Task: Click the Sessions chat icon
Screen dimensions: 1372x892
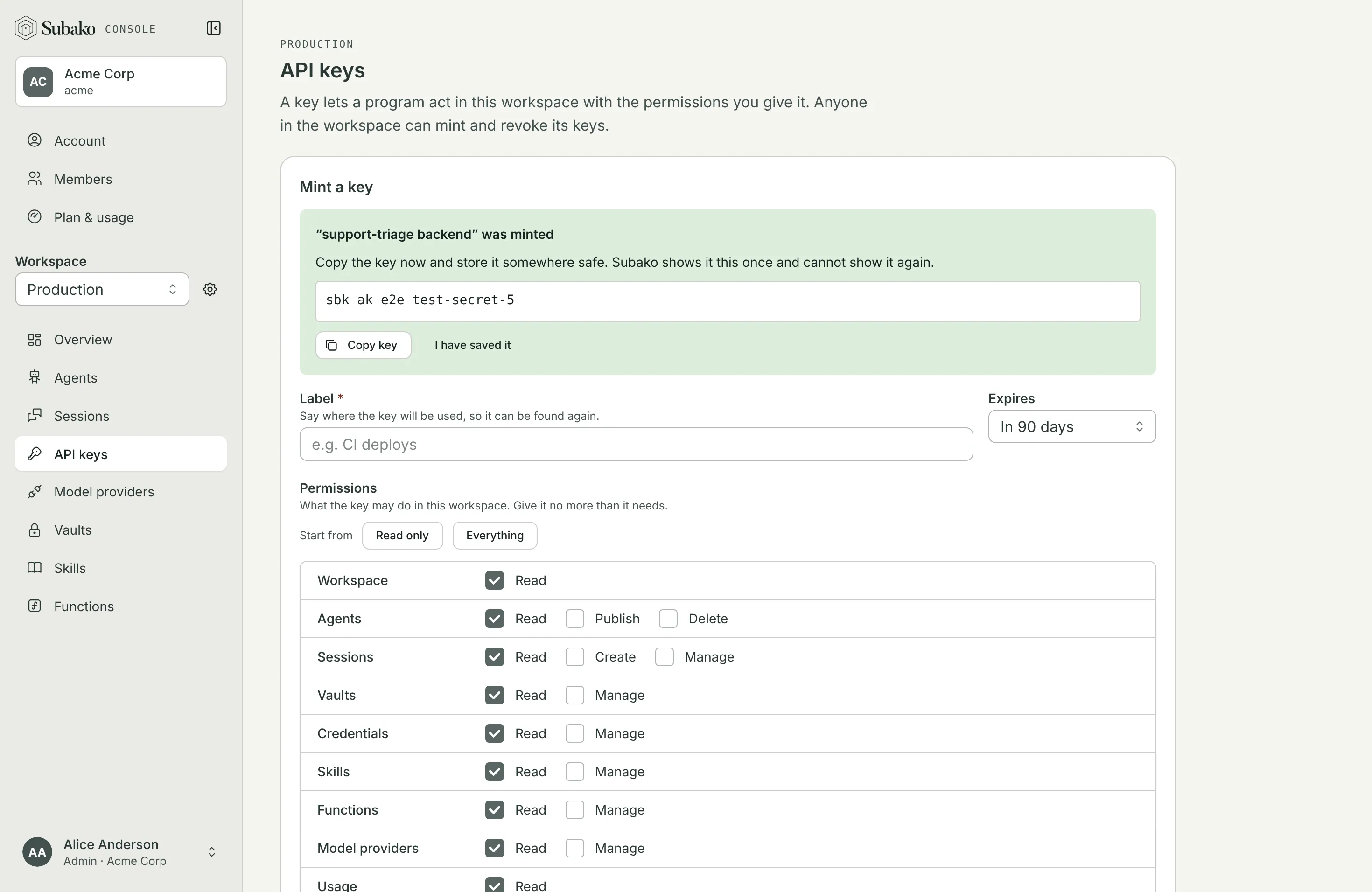Action: (35, 416)
